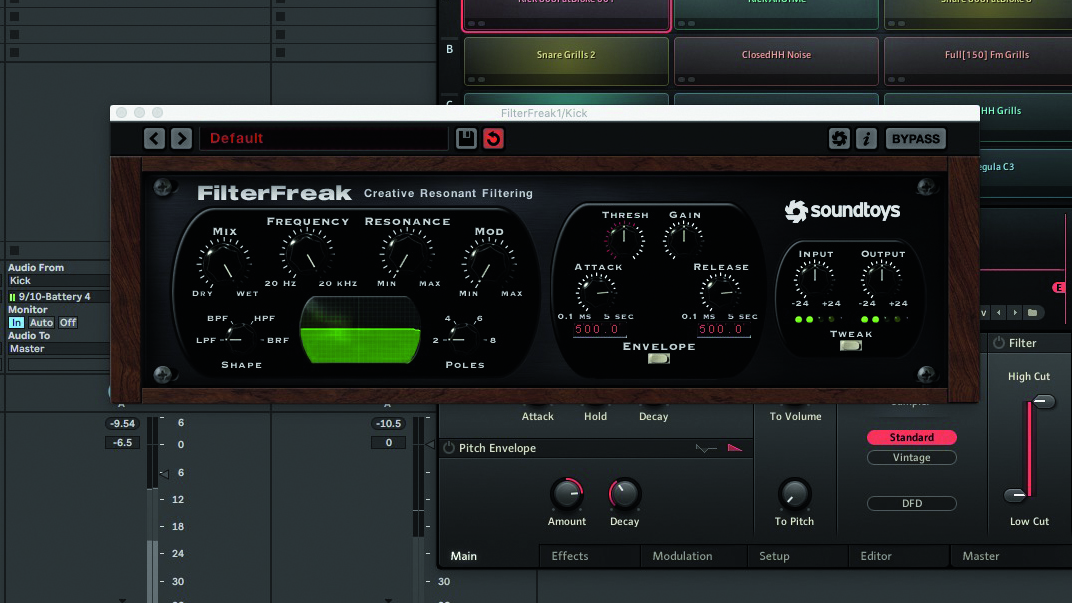Open FilterFreak settings gear
This screenshot has width=1072, height=603.
click(839, 139)
